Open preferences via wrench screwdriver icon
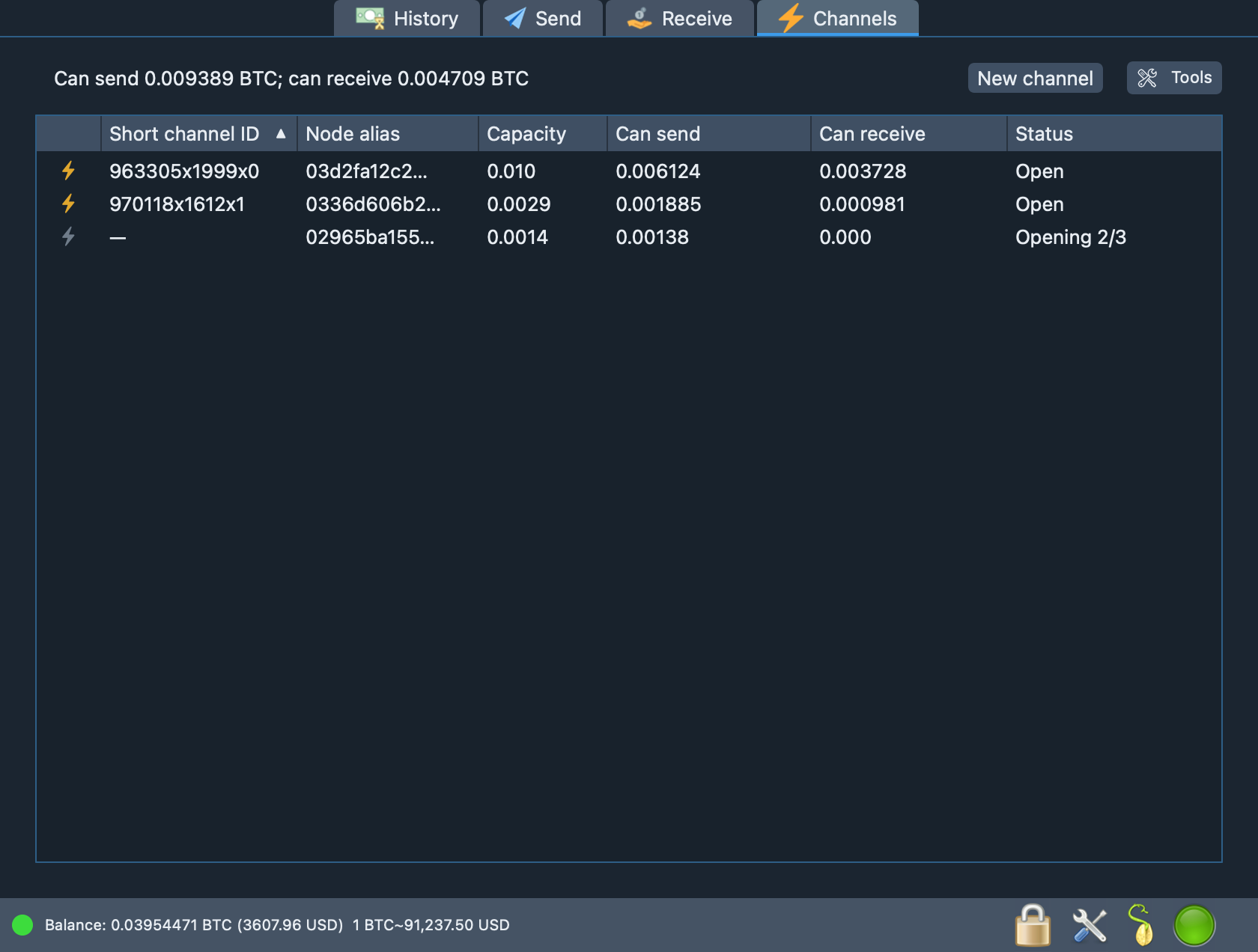Screen dimensions: 1258x952 [x=1090, y=925]
